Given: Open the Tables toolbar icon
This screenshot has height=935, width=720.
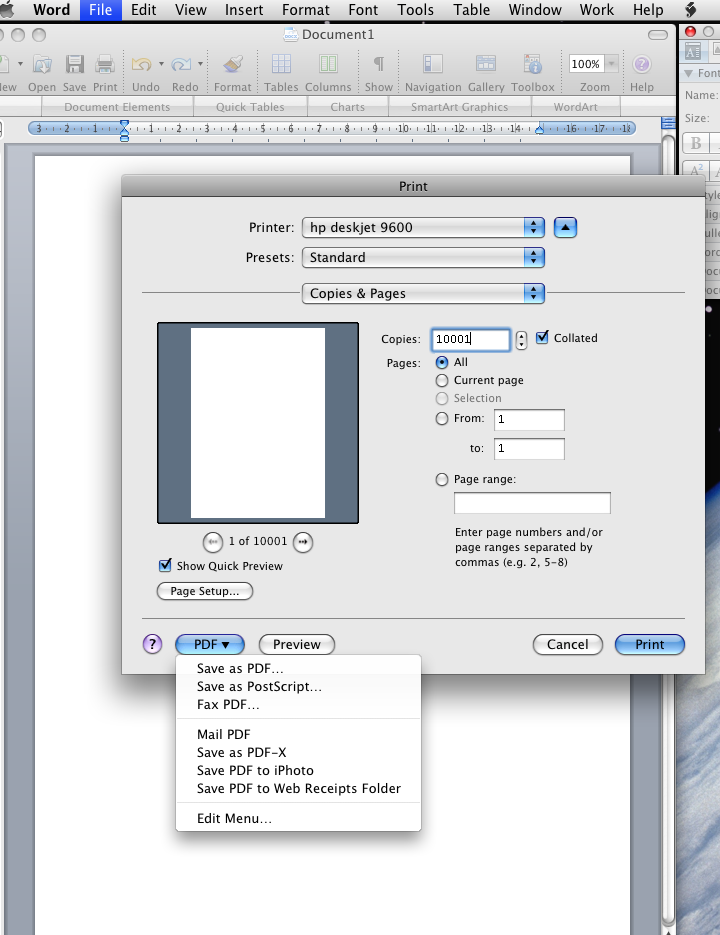Looking at the screenshot, I should [281, 64].
